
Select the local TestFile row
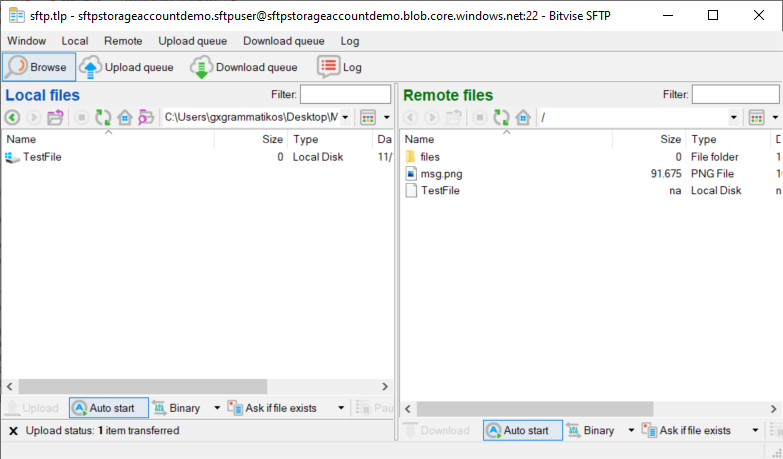(198, 157)
